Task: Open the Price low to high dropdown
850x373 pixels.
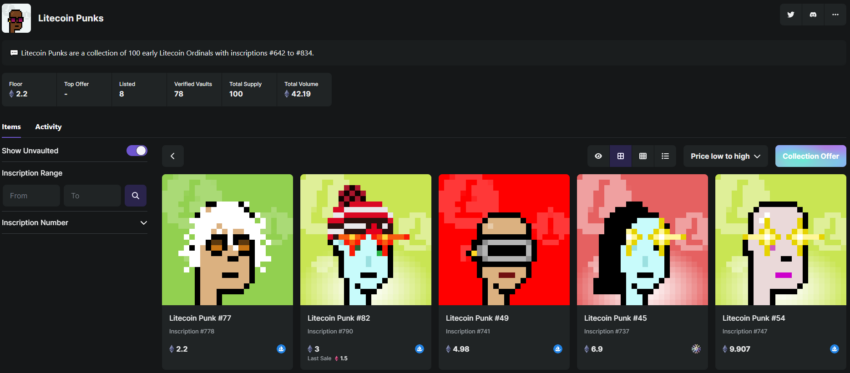Action: (x=725, y=156)
